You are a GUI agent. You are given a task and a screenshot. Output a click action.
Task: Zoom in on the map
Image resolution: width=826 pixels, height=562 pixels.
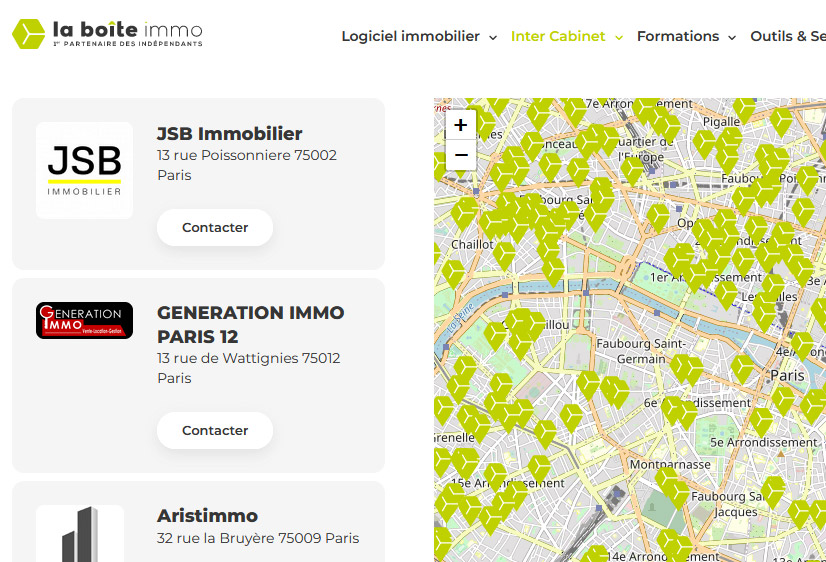[461, 125]
